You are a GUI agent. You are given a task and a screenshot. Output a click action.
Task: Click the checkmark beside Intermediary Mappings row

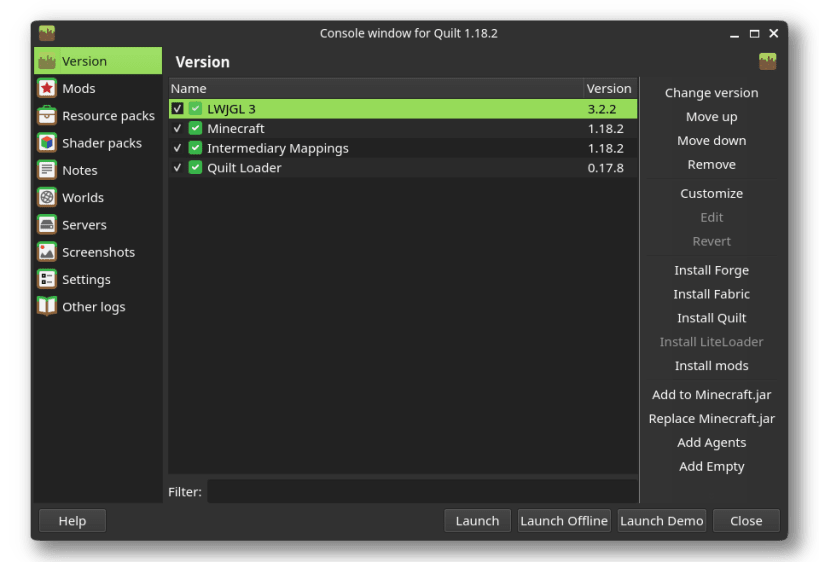178,148
